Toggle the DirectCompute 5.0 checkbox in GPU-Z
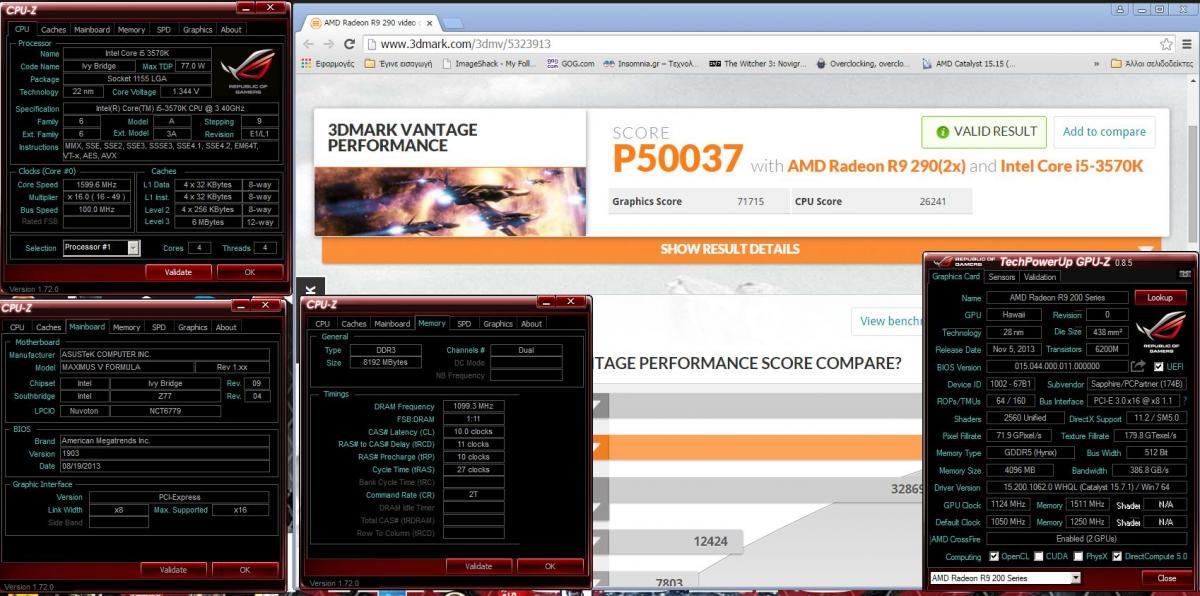The height and width of the screenshot is (596, 1200). coord(1115,556)
